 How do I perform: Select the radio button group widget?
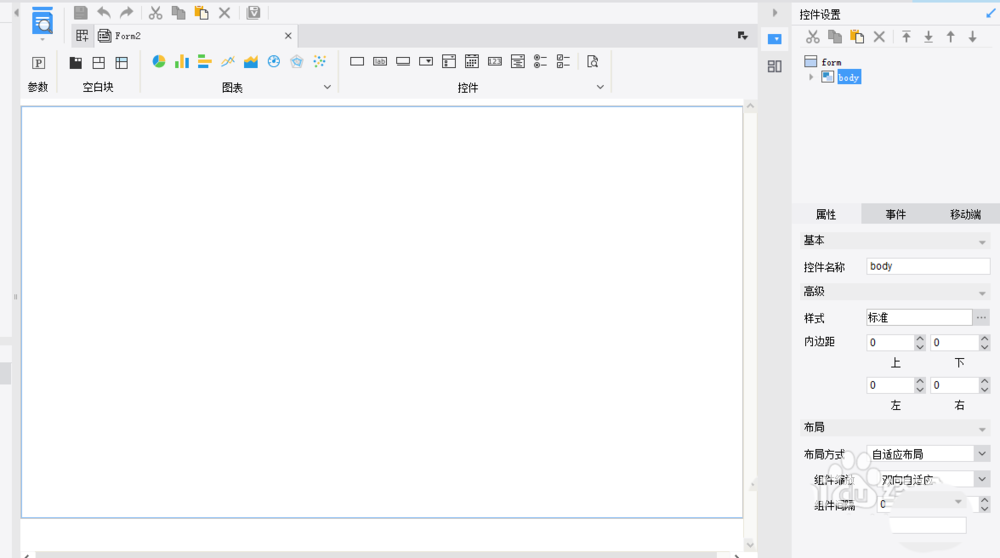coord(540,62)
